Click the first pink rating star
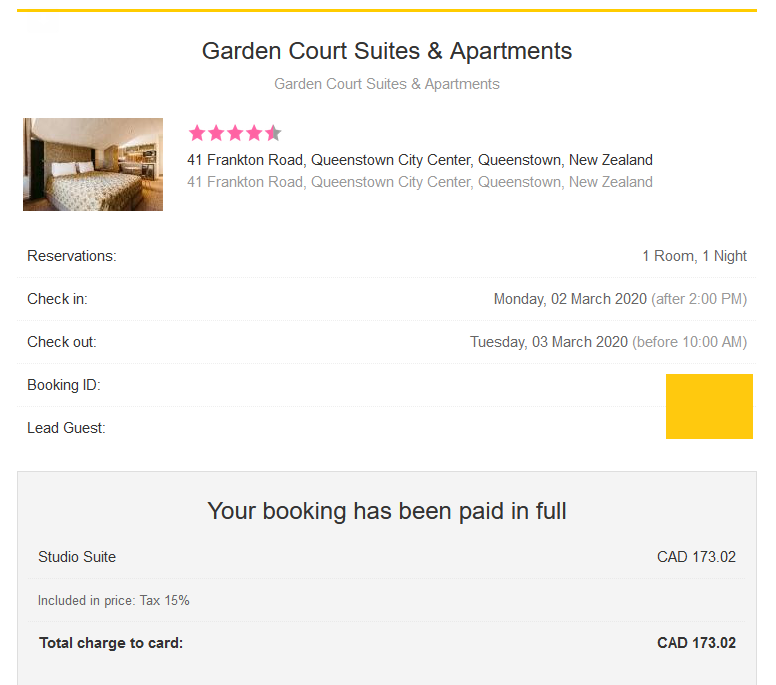 [197, 133]
